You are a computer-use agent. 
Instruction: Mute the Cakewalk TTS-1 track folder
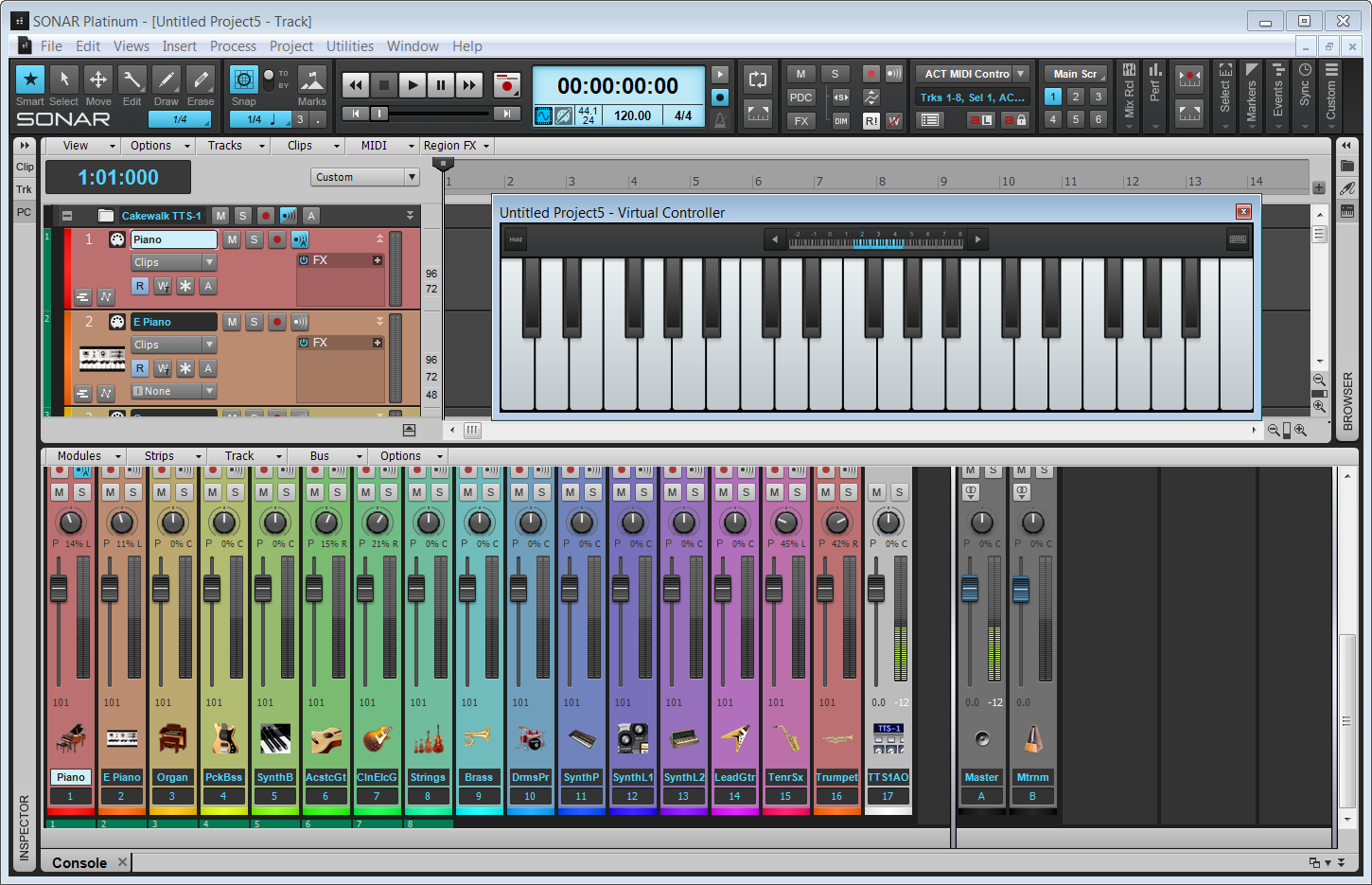click(x=220, y=216)
